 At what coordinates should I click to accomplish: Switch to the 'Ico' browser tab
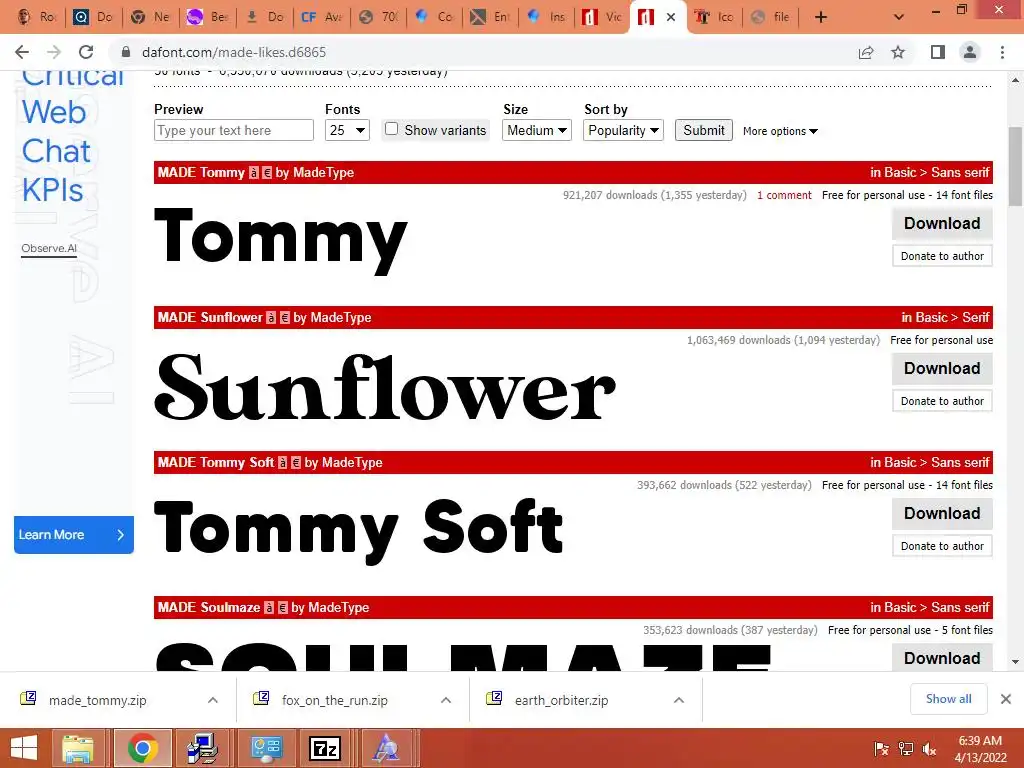coord(713,17)
